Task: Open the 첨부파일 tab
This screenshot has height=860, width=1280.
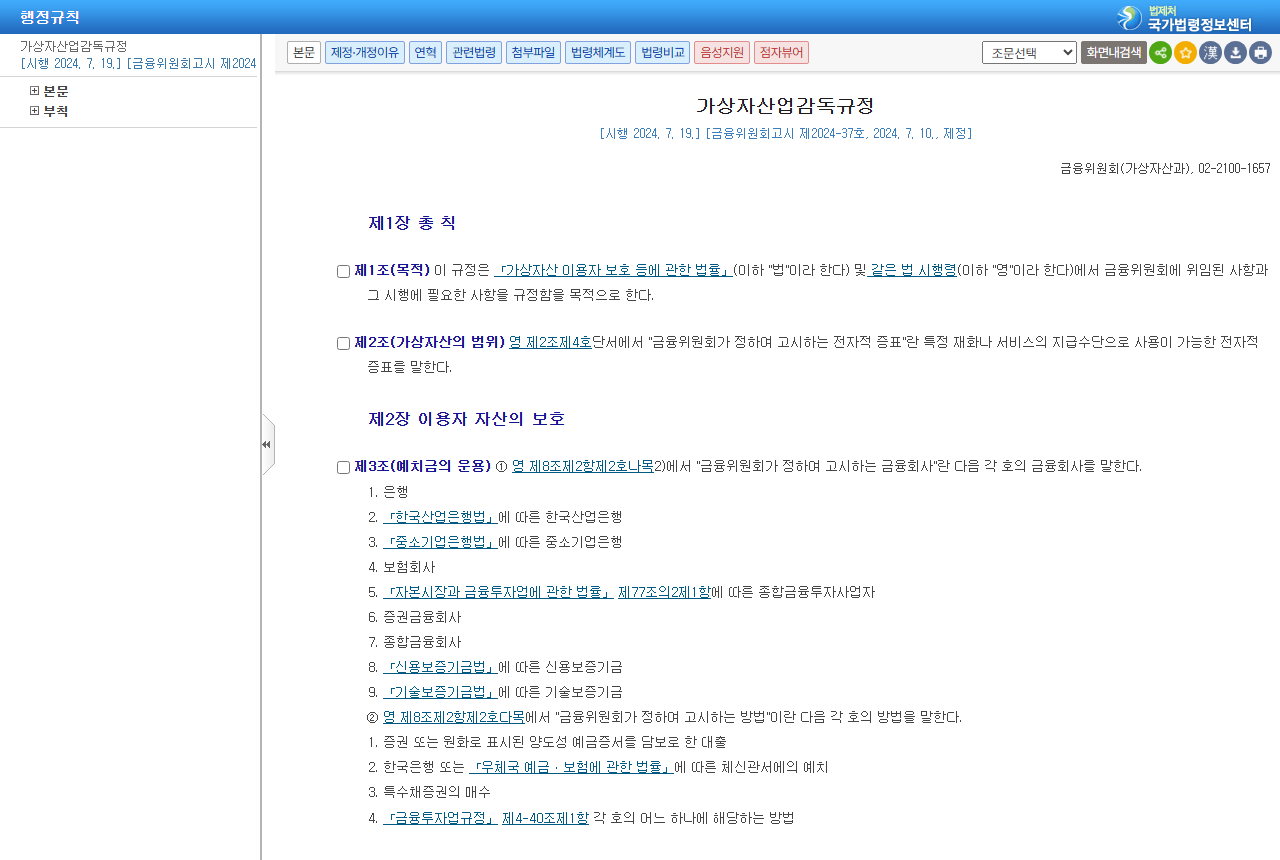Action: 533,52
